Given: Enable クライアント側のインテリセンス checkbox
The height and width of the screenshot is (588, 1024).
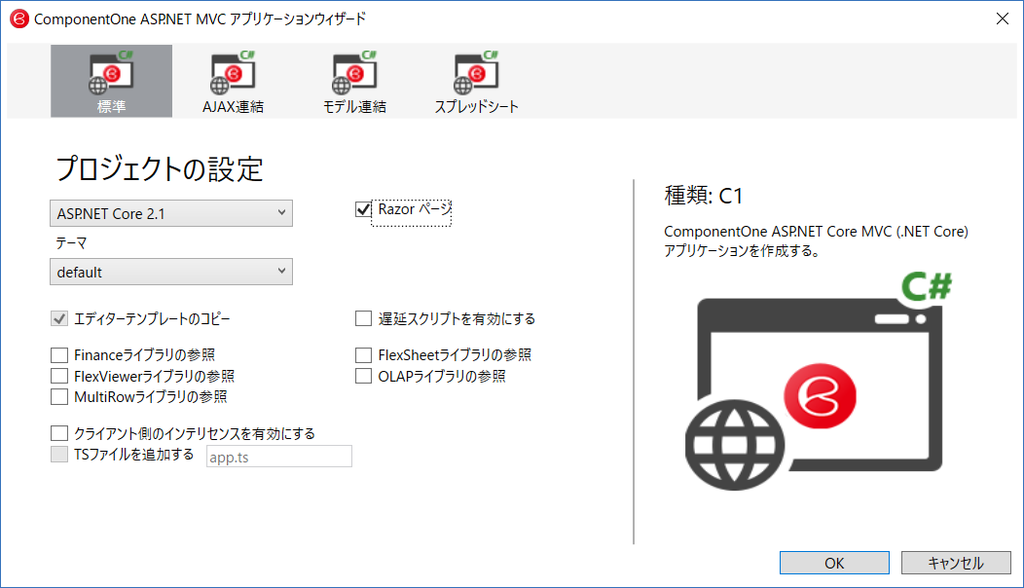Looking at the screenshot, I should click(59, 433).
